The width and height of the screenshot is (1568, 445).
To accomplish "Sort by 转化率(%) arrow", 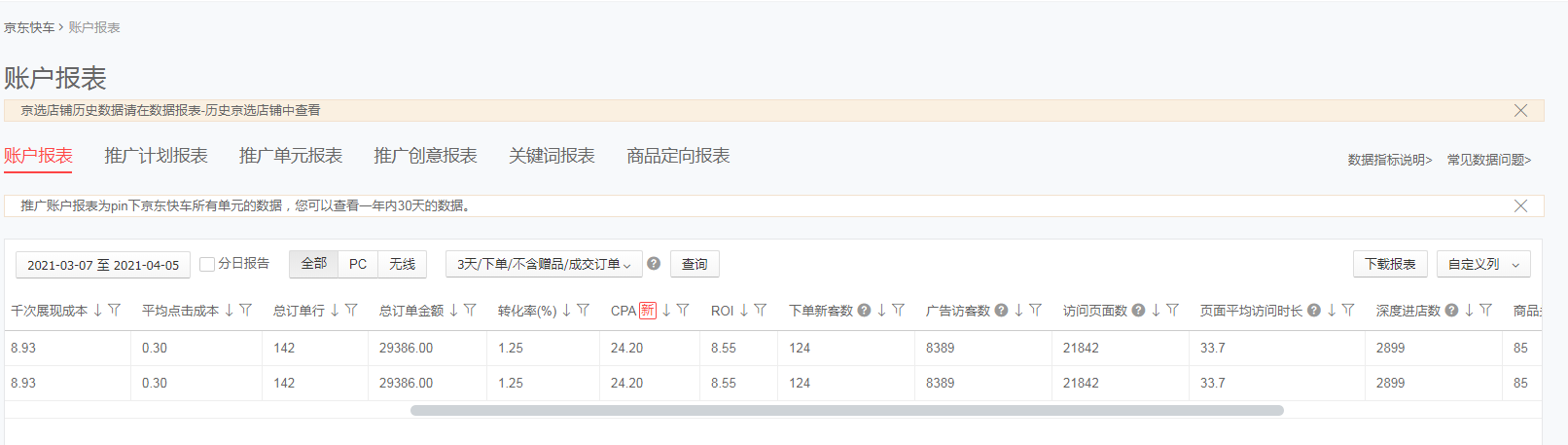I will point(566,311).
